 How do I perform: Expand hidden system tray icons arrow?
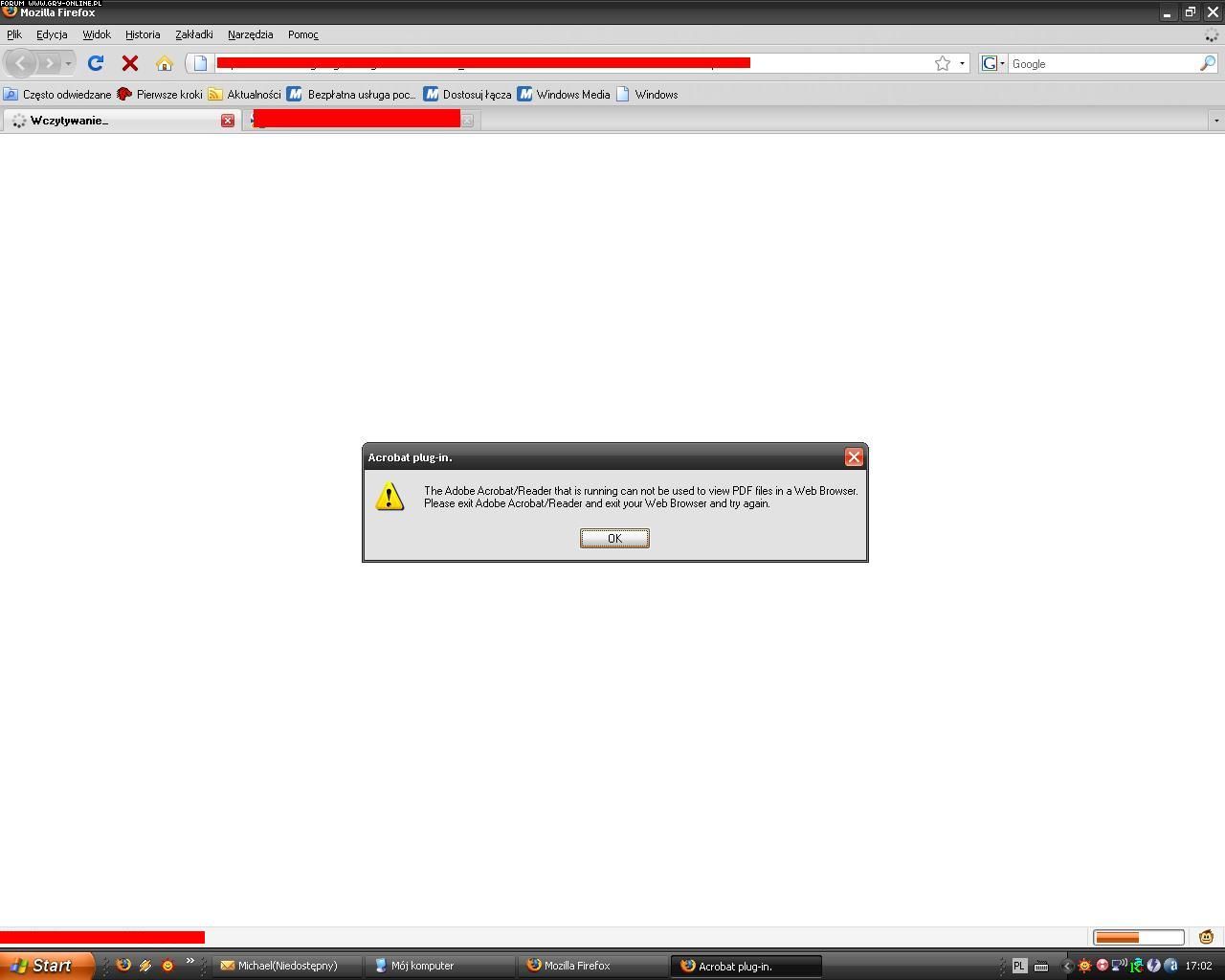click(1068, 967)
